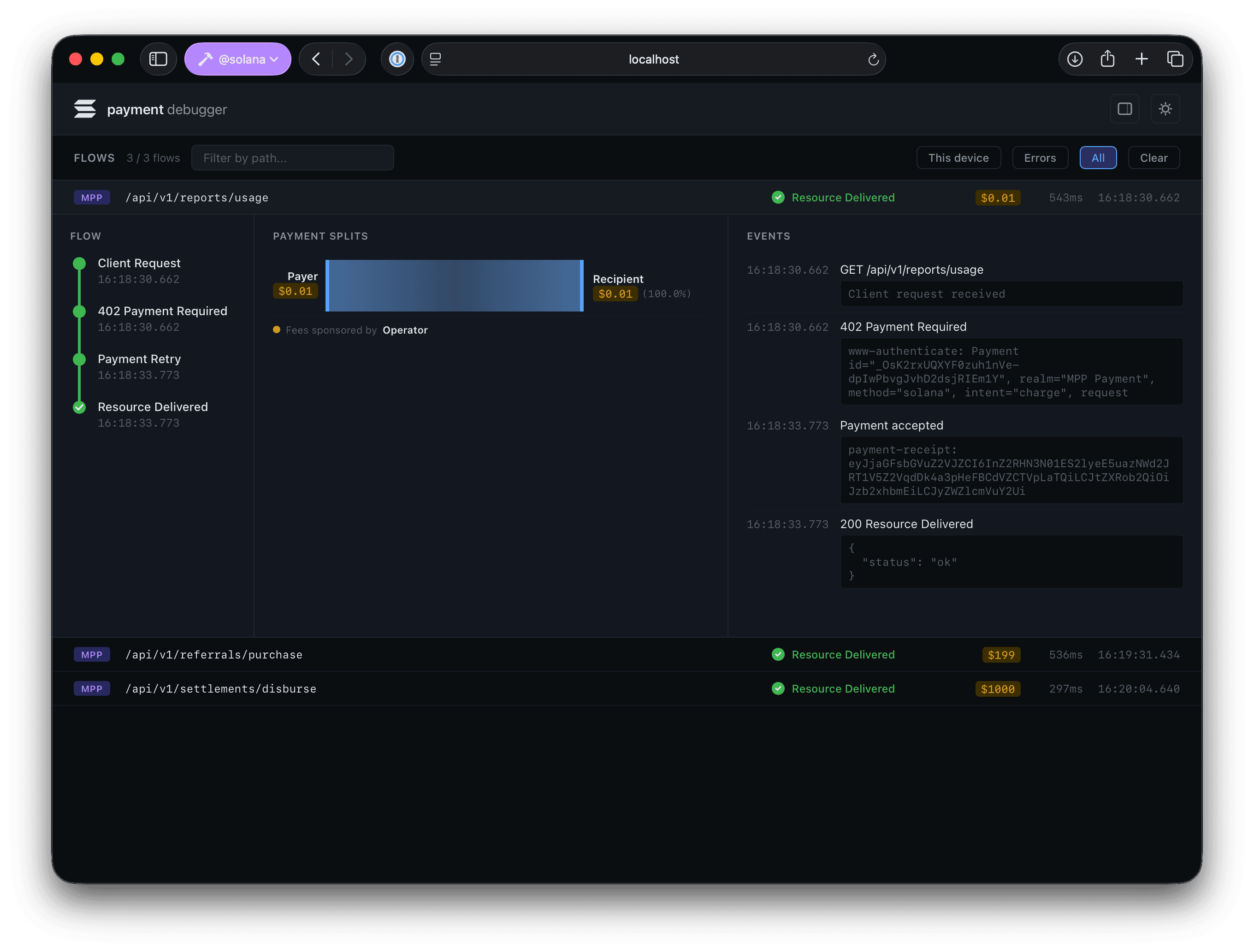The width and height of the screenshot is (1254, 952).
Task: Click the green check icon on referrals/purchase row
Action: (x=778, y=654)
